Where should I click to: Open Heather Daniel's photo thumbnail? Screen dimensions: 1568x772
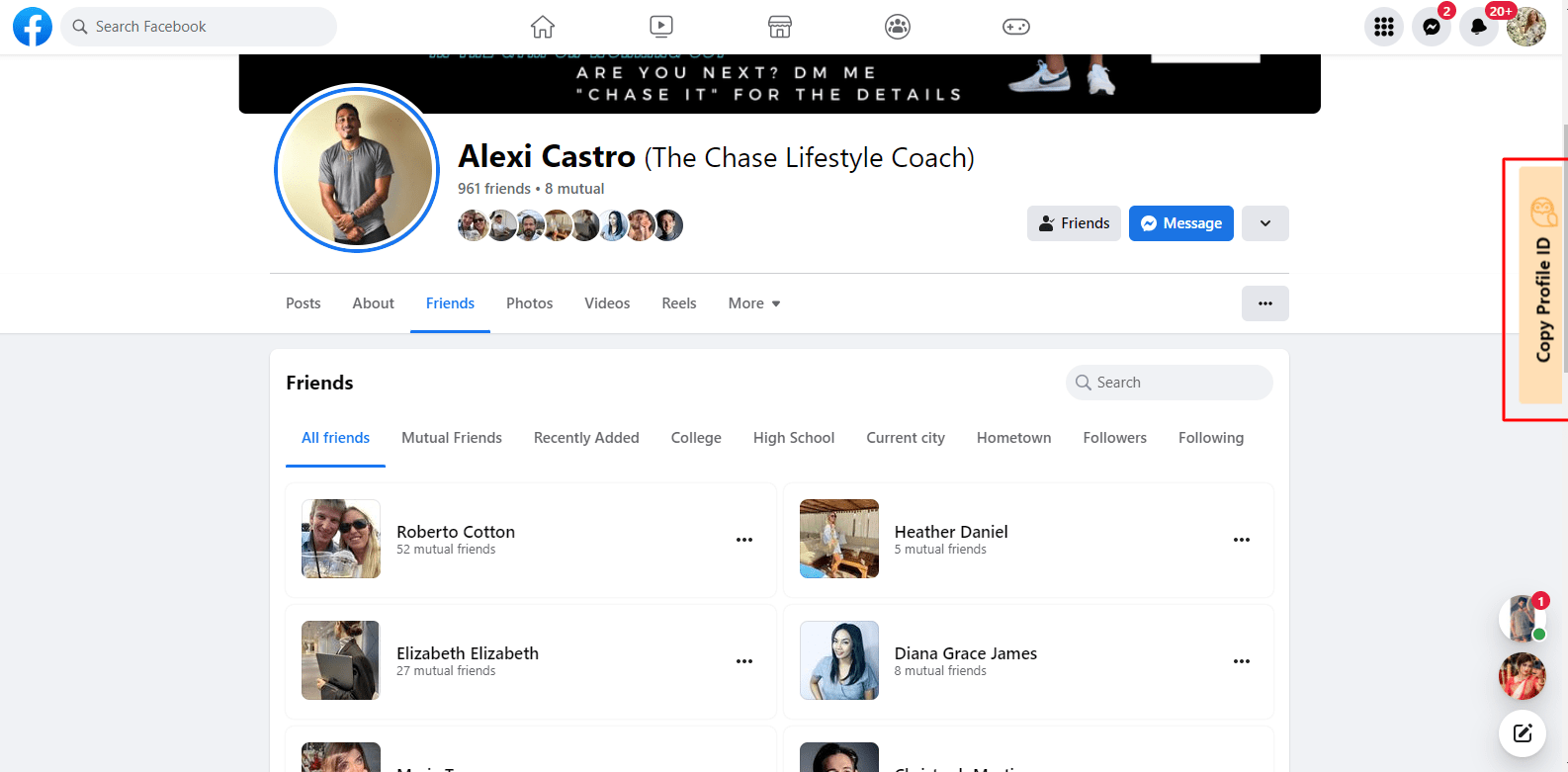pyautogui.click(x=839, y=539)
